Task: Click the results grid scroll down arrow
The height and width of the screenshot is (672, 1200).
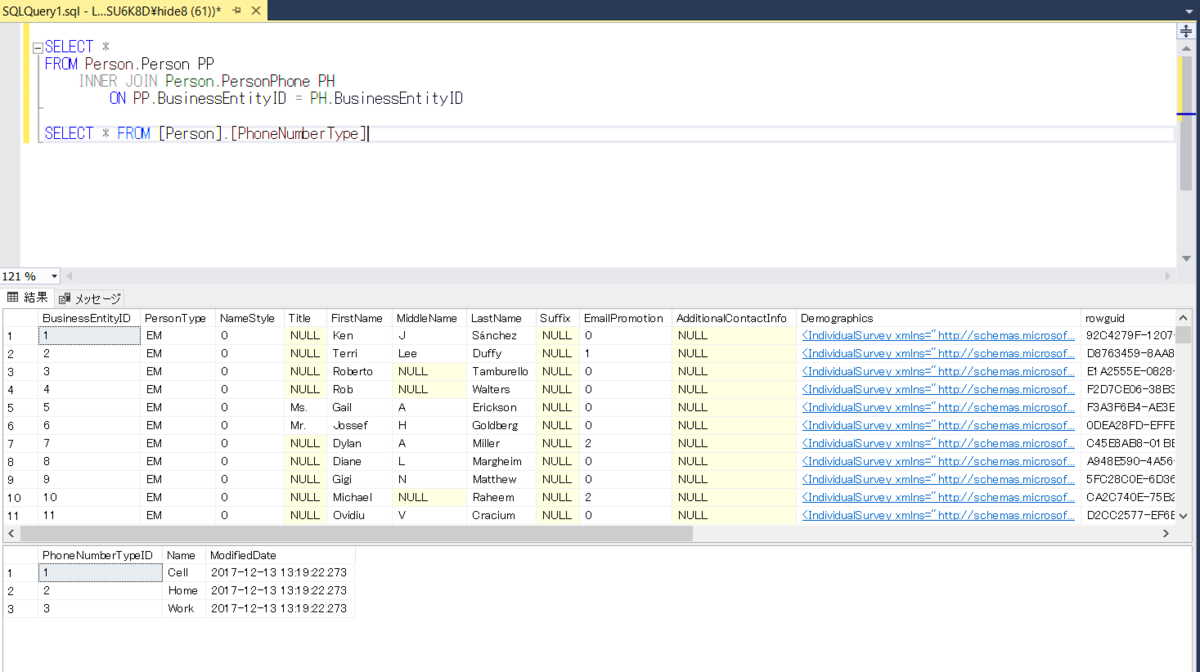Action: [x=1183, y=517]
